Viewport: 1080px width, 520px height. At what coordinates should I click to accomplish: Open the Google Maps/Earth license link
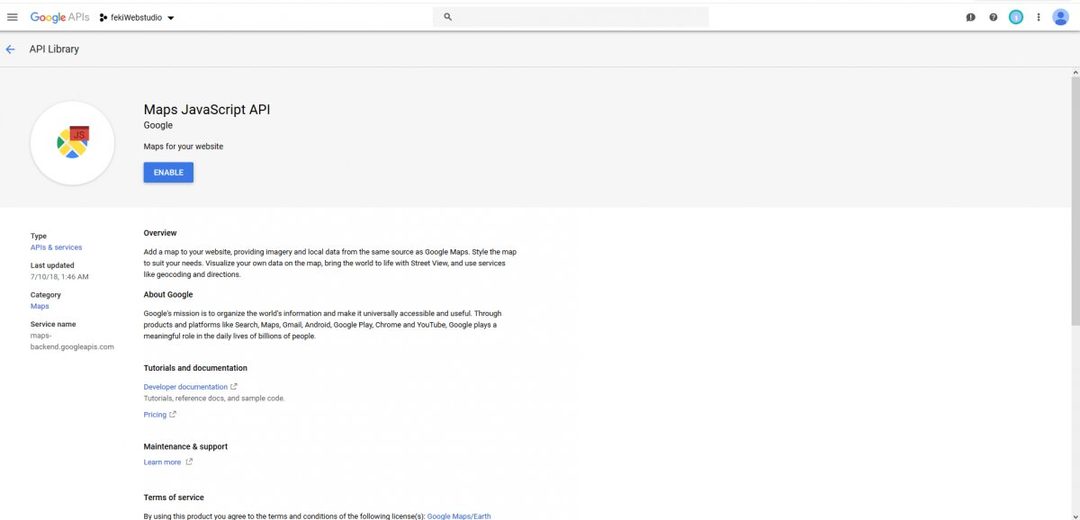[x=459, y=516]
